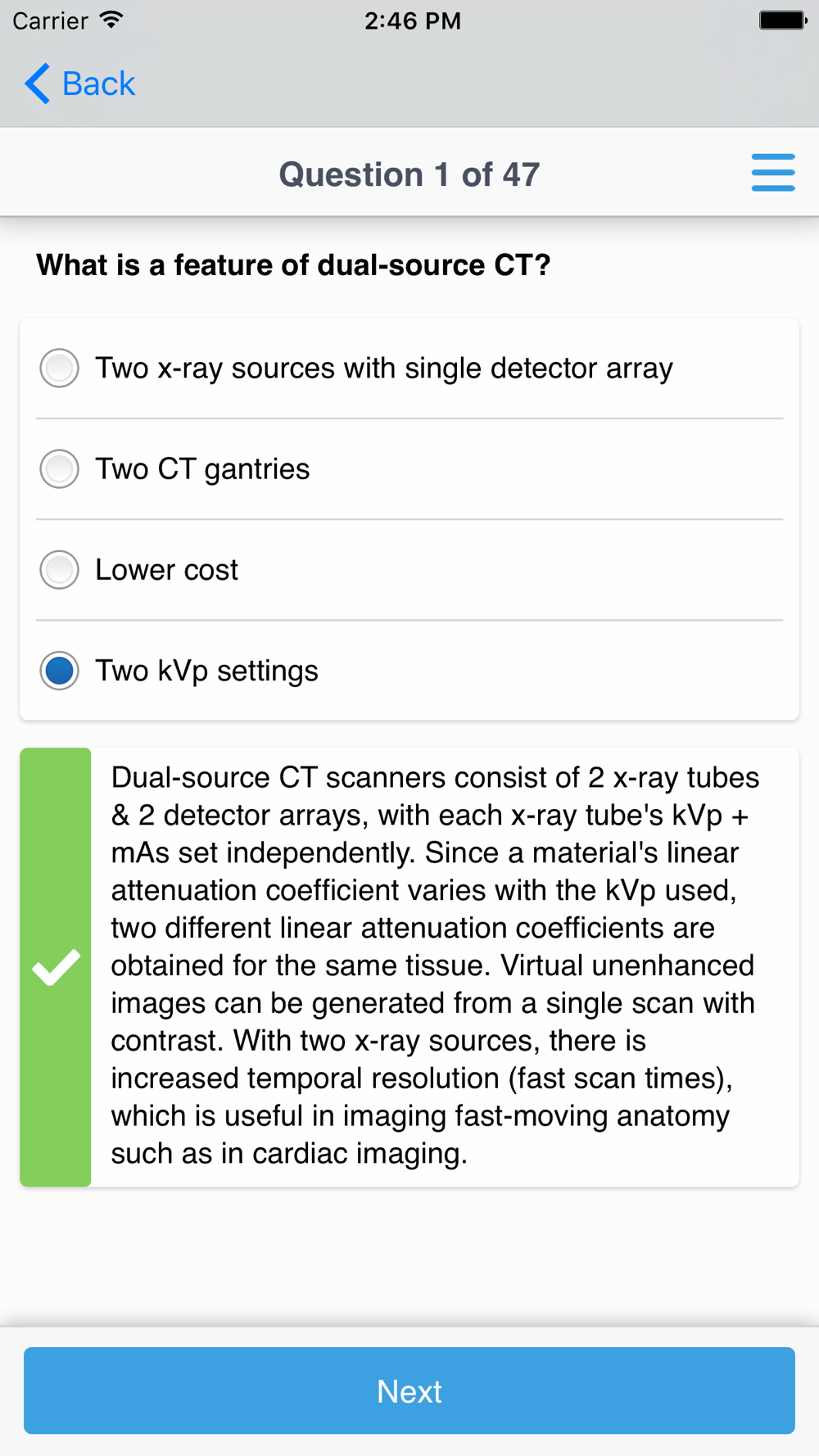Click the Wi-Fi signal icon in status bar
The image size is (819, 1456).
click(112, 20)
